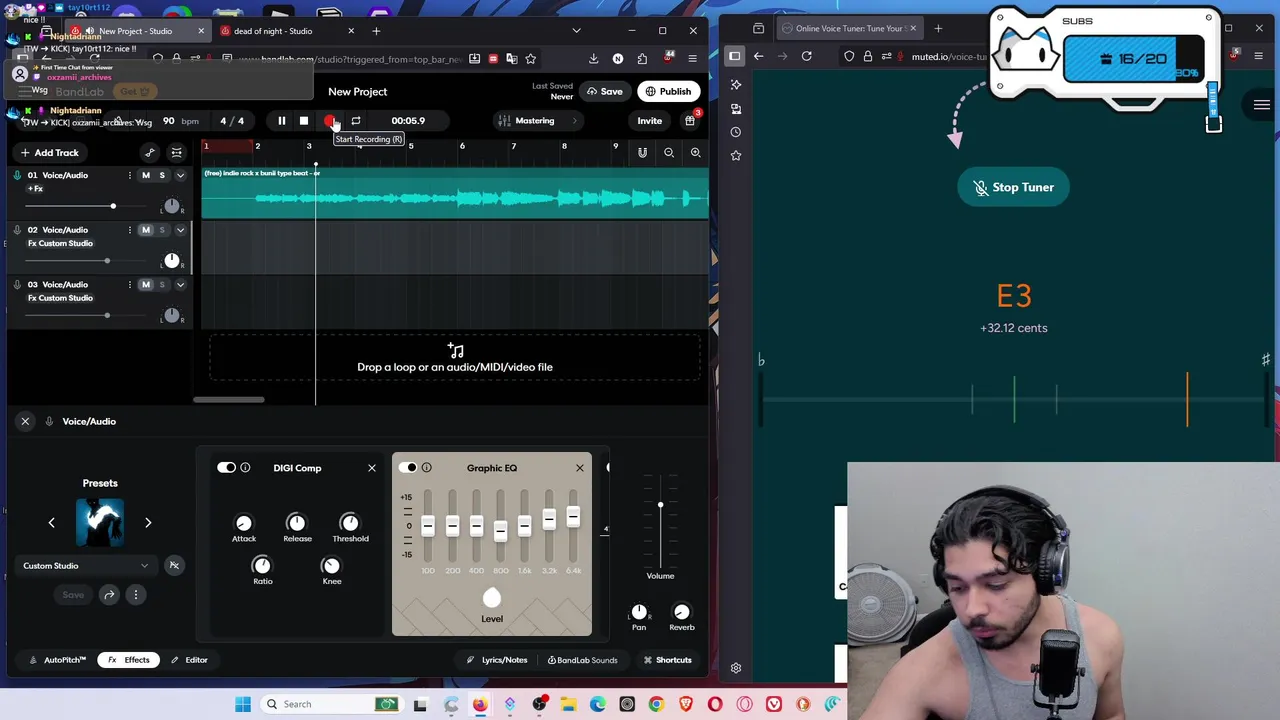Viewport: 1280px width, 720px height.
Task: Click track 03 pan knob
Action: pyautogui.click(x=172, y=316)
